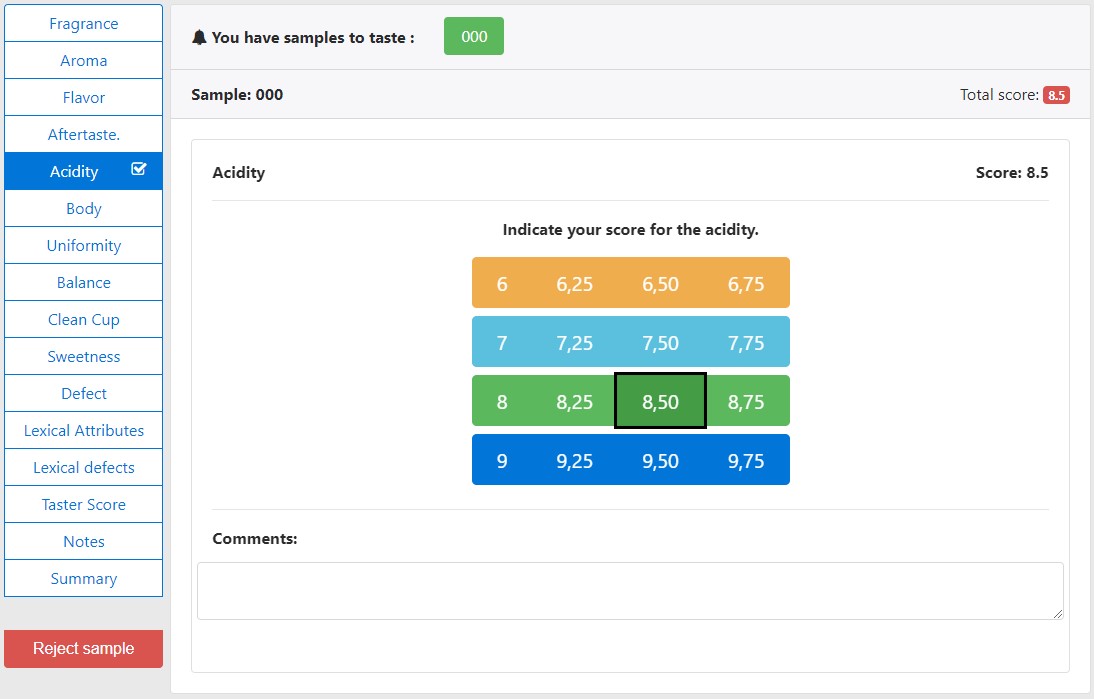Choose acidity score 7,25
Screen dimensions: 1094x699
coord(574,343)
